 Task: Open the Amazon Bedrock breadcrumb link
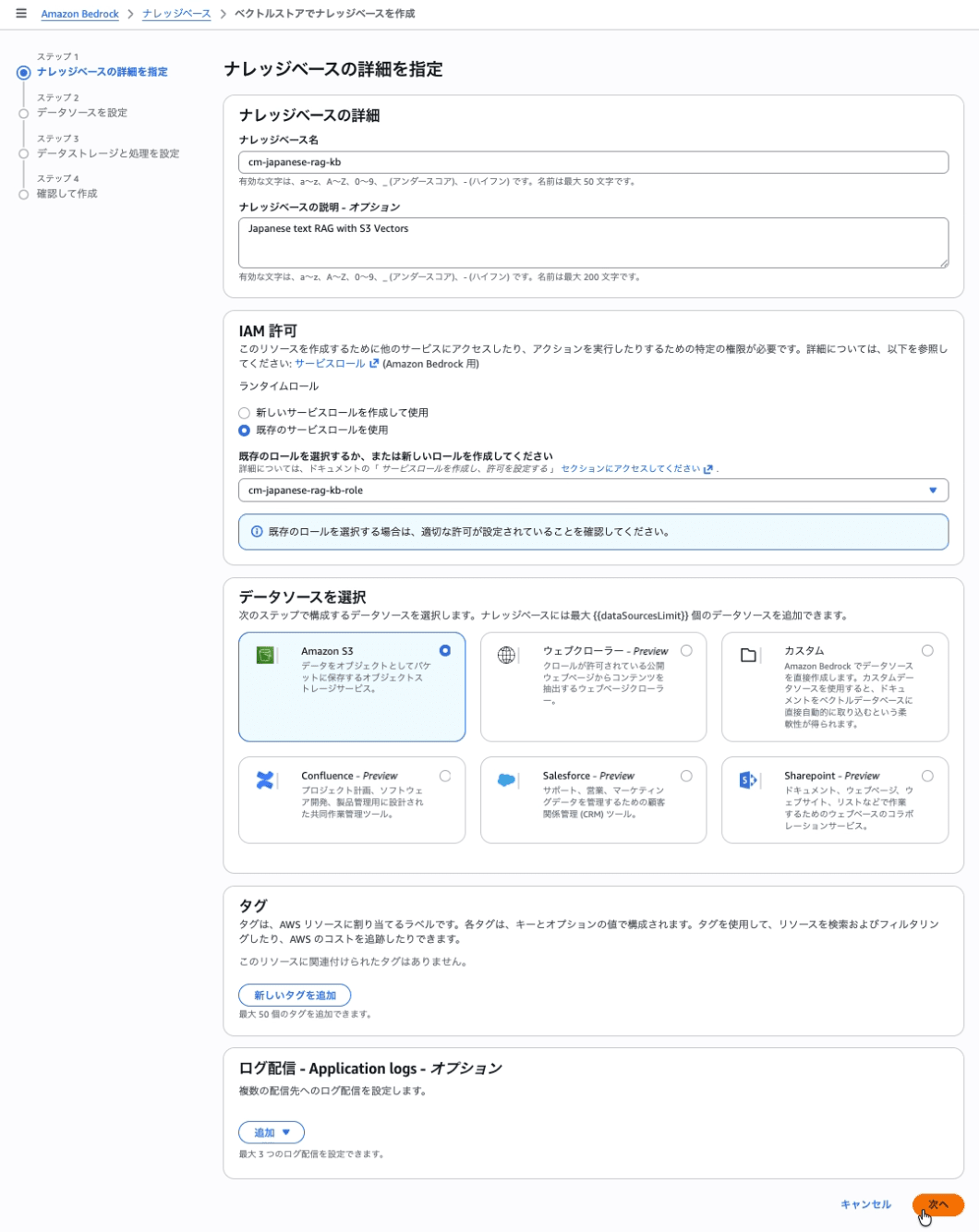pos(79,14)
